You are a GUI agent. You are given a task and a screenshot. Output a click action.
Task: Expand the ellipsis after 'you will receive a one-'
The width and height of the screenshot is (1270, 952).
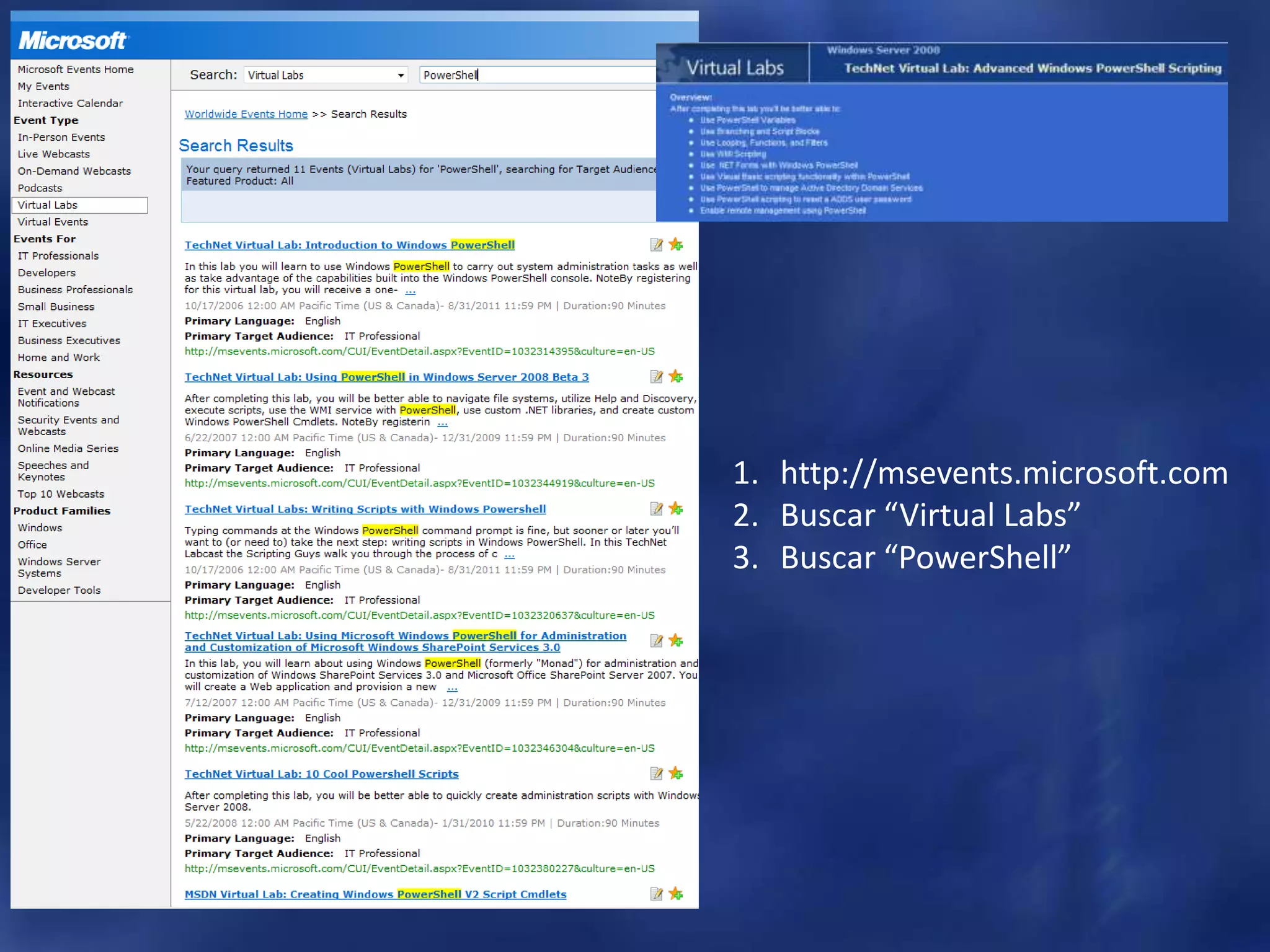[x=411, y=291]
